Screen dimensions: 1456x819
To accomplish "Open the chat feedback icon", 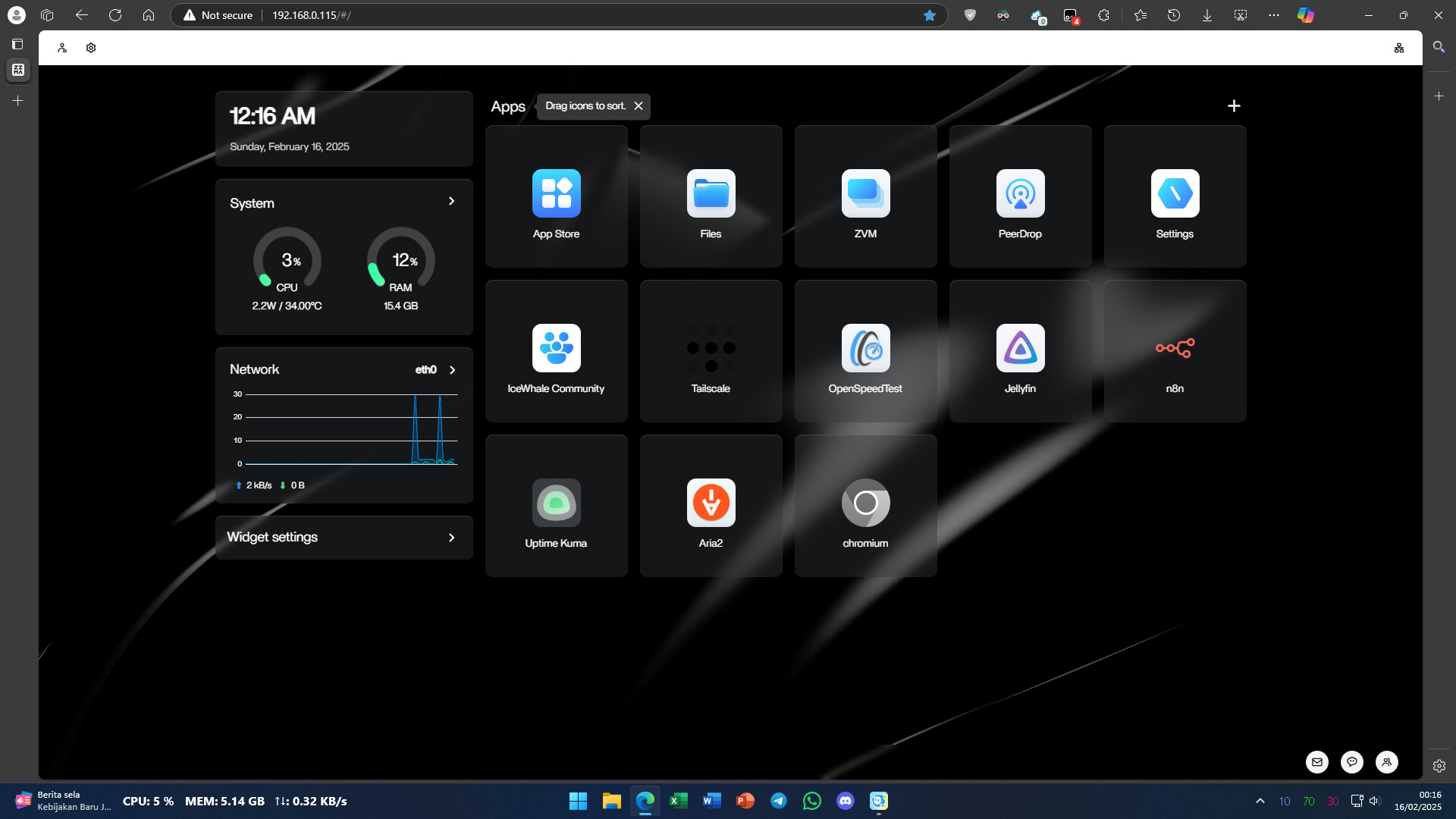I will tap(1352, 762).
